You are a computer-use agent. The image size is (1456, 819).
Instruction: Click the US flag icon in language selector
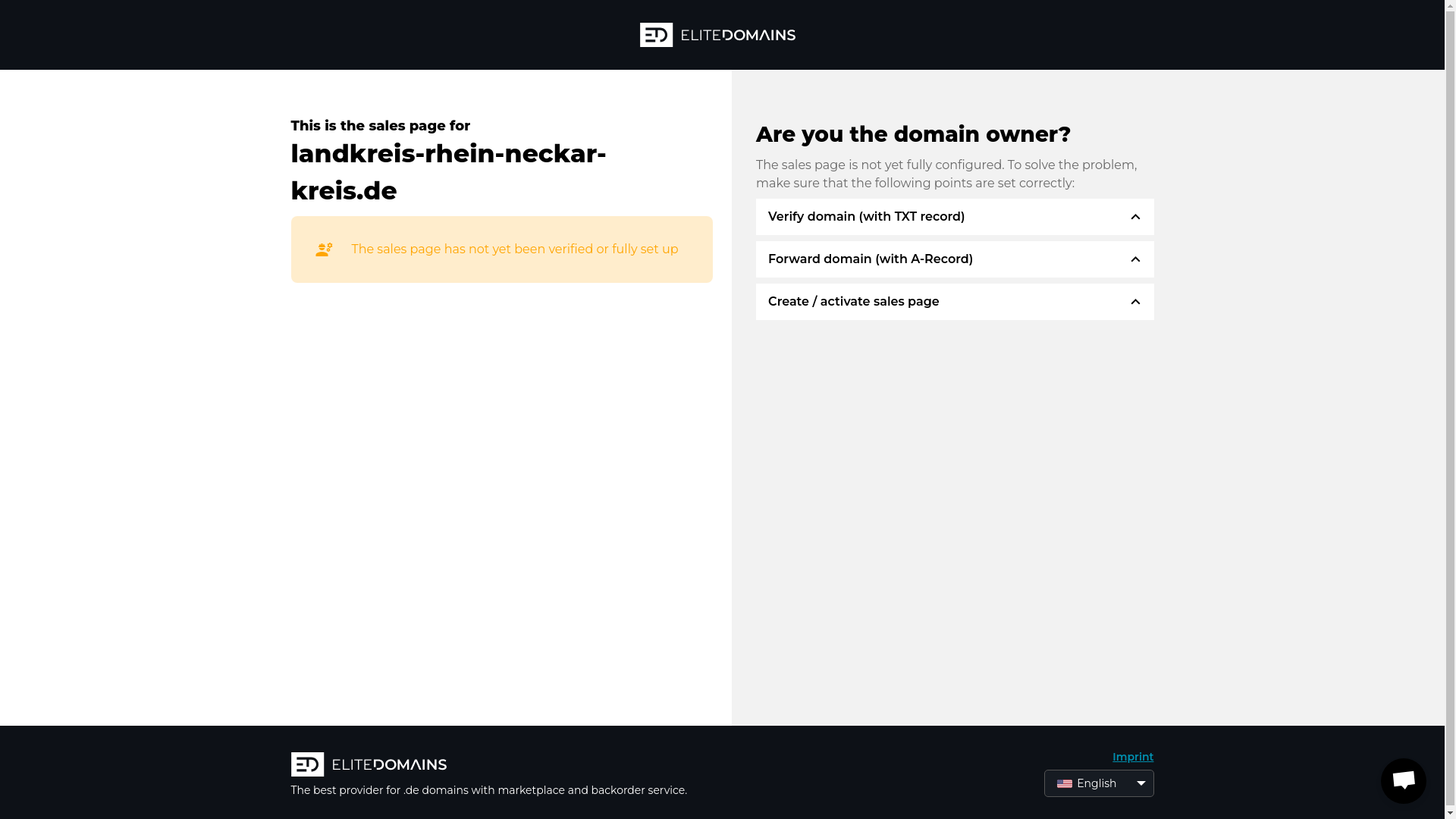pyautogui.click(x=1065, y=784)
